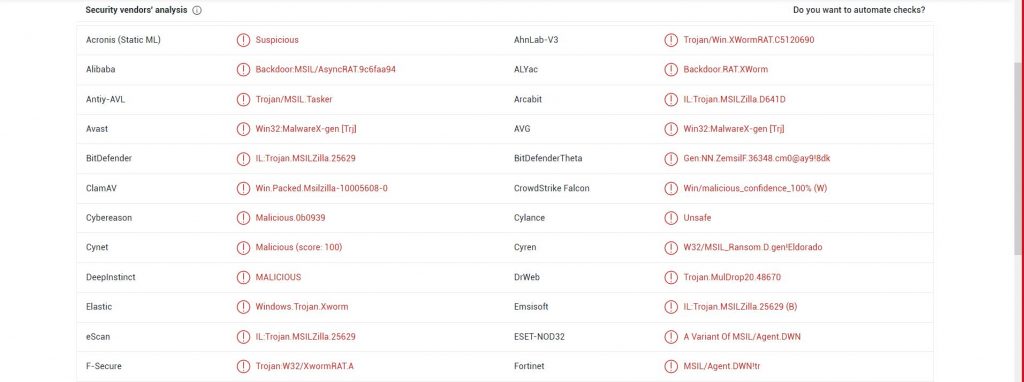Click the alert icon beside DeepInstinct MALICIOUS

point(243,277)
